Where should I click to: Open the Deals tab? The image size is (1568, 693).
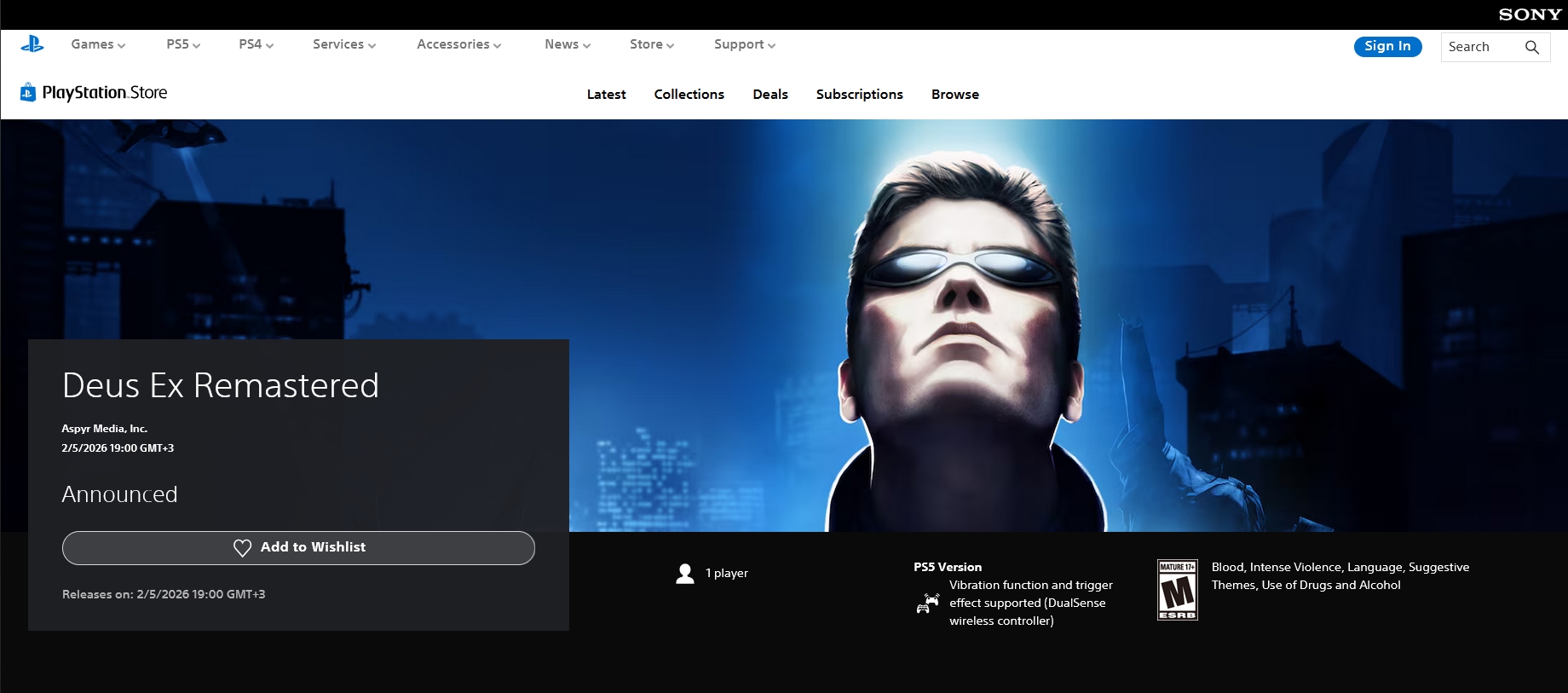point(770,95)
